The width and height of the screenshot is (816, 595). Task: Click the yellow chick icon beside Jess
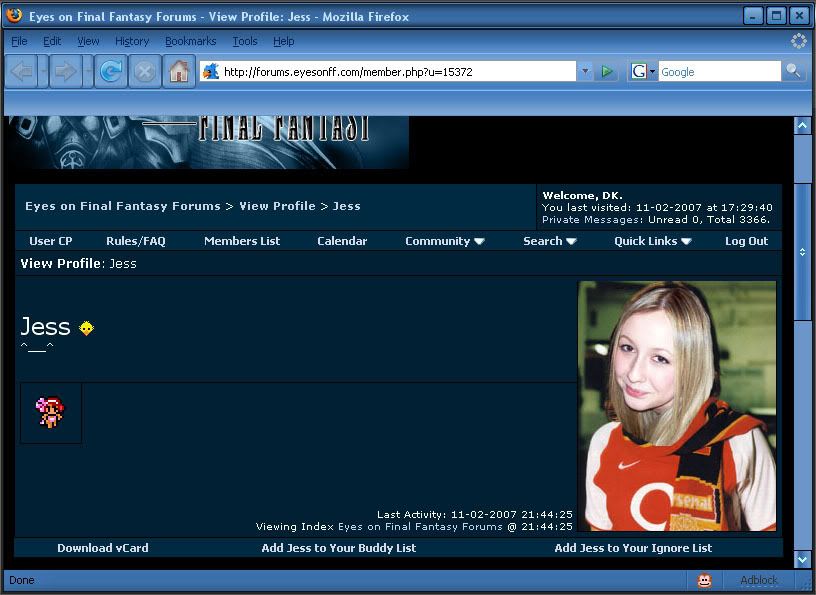click(x=86, y=328)
